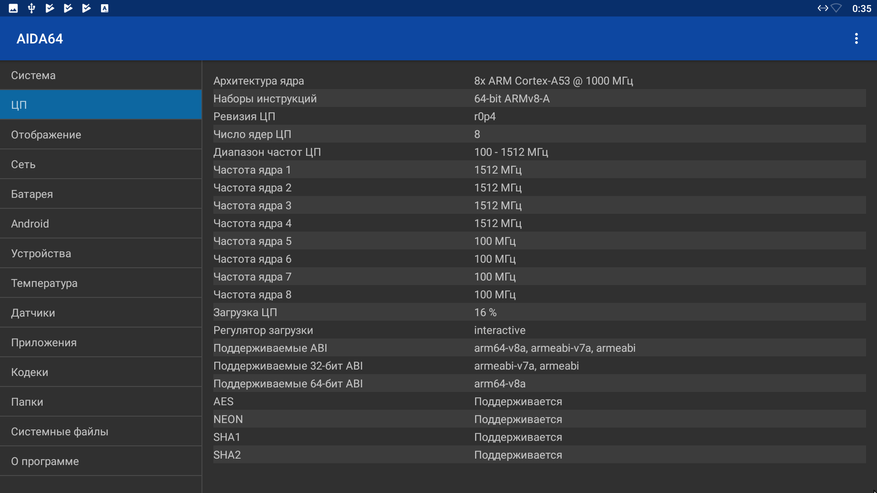Select the Загрузка ЦП row
This screenshot has height=493, width=877.
(539, 312)
